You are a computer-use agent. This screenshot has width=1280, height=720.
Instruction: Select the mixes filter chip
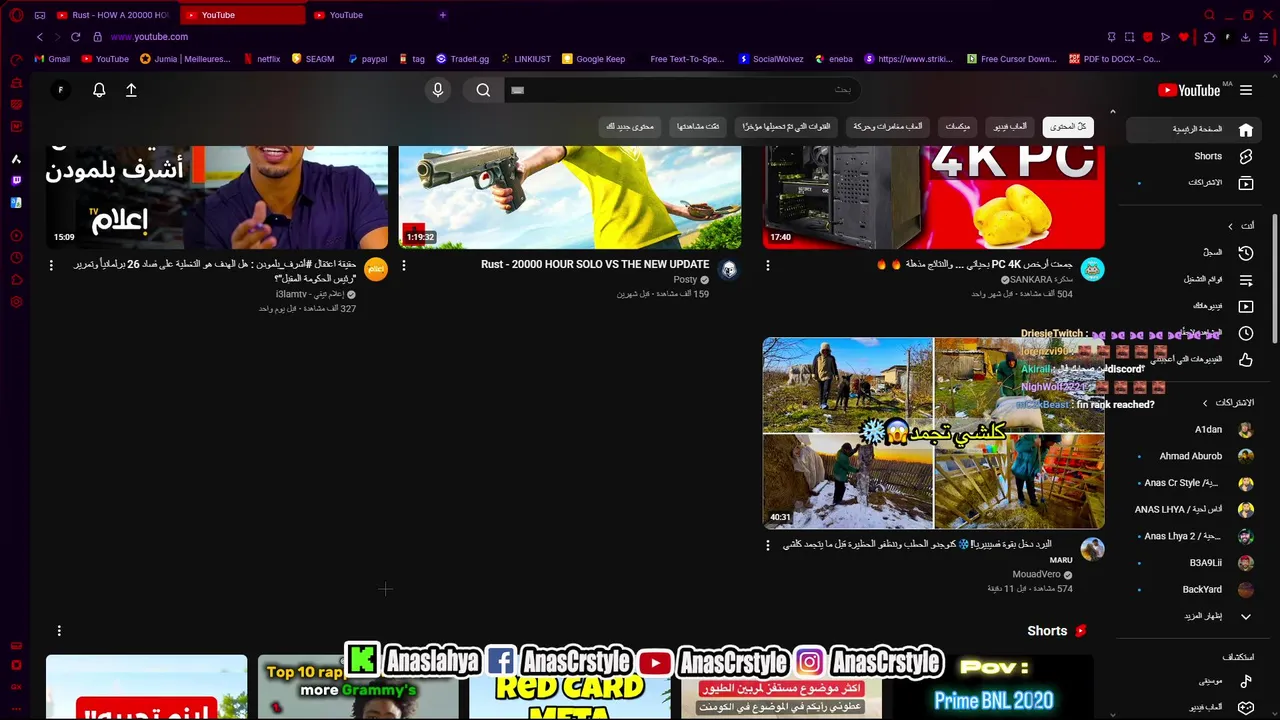click(958, 127)
